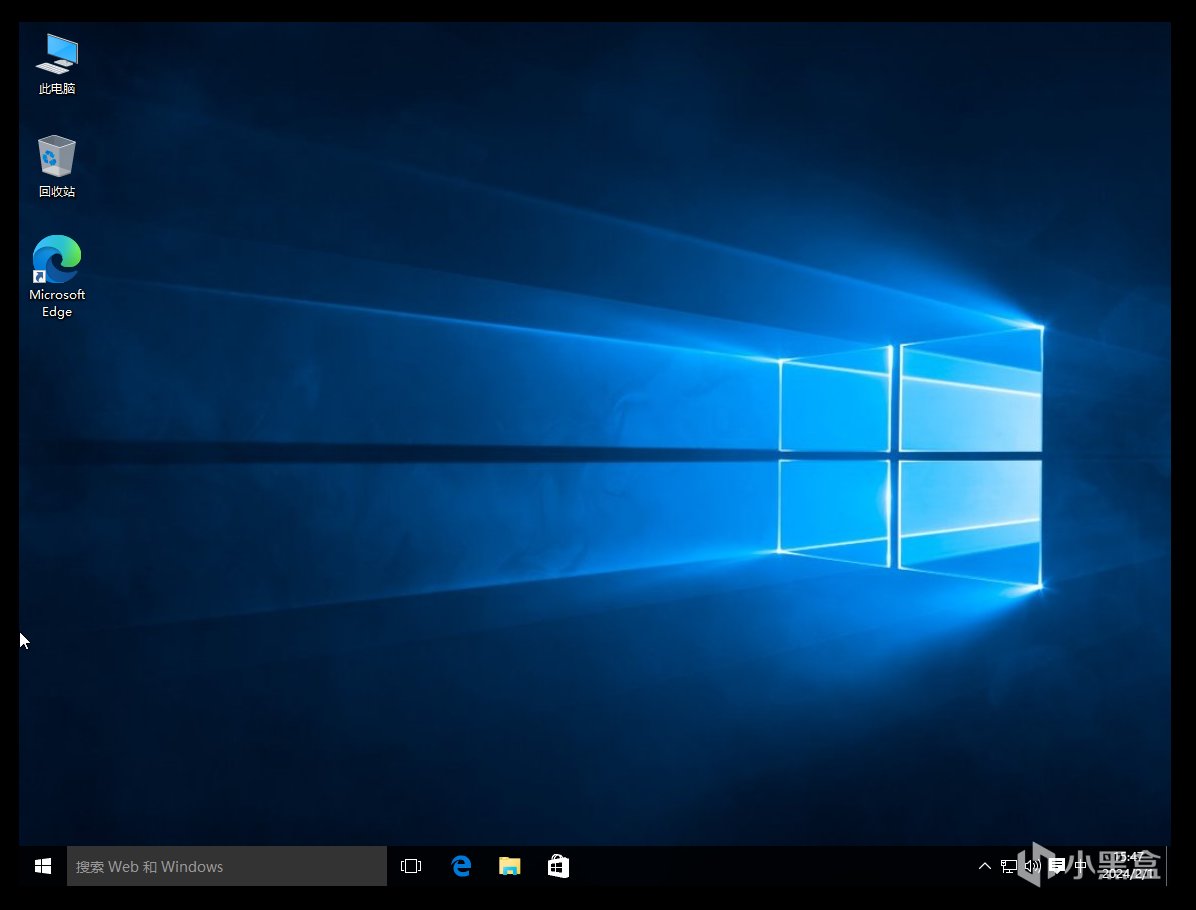Viewport: 1196px width, 910px height.
Task: Select the 回收站 recycle bin icon
Action: tap(57, 166)
